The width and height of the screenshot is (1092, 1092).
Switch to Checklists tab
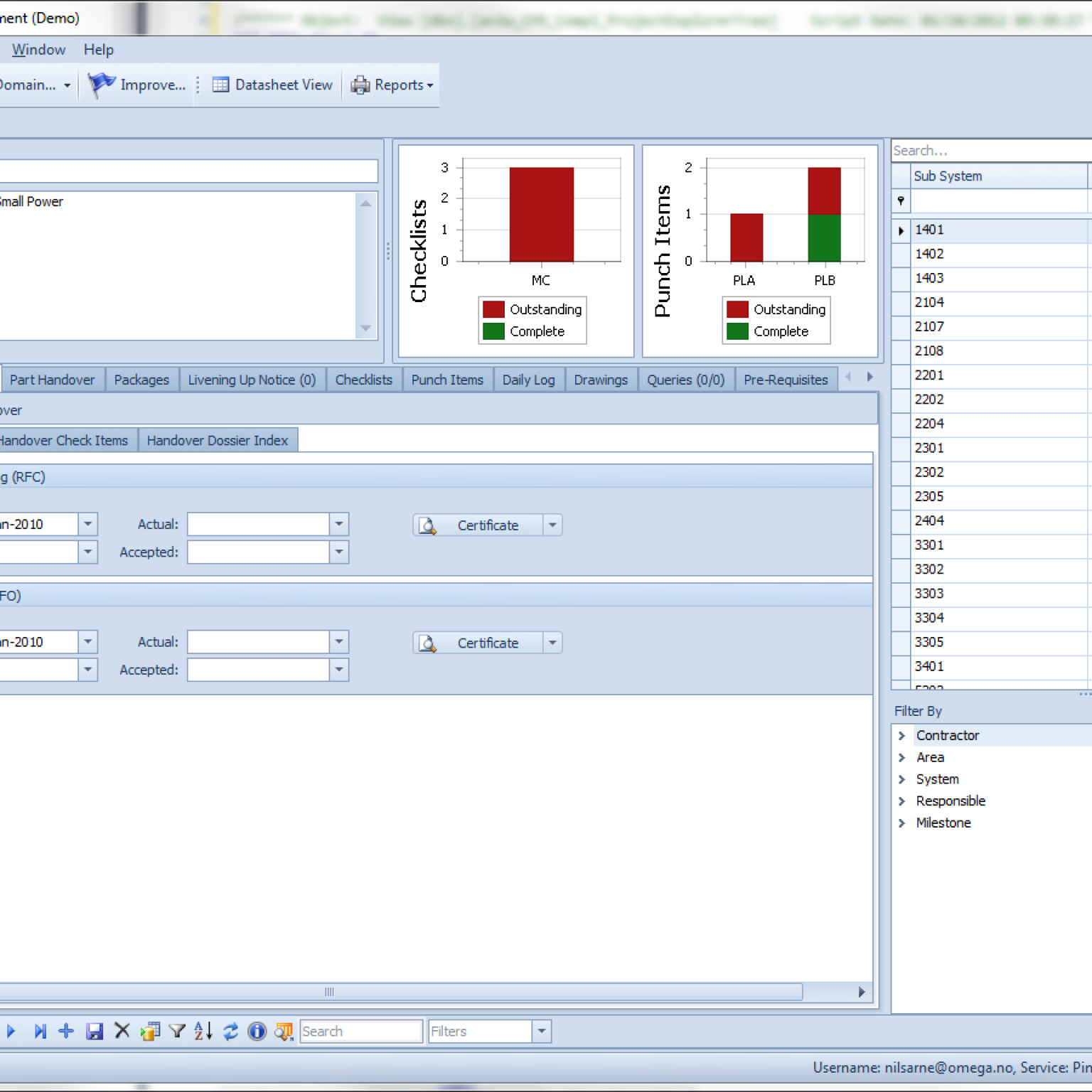point(363,380)
